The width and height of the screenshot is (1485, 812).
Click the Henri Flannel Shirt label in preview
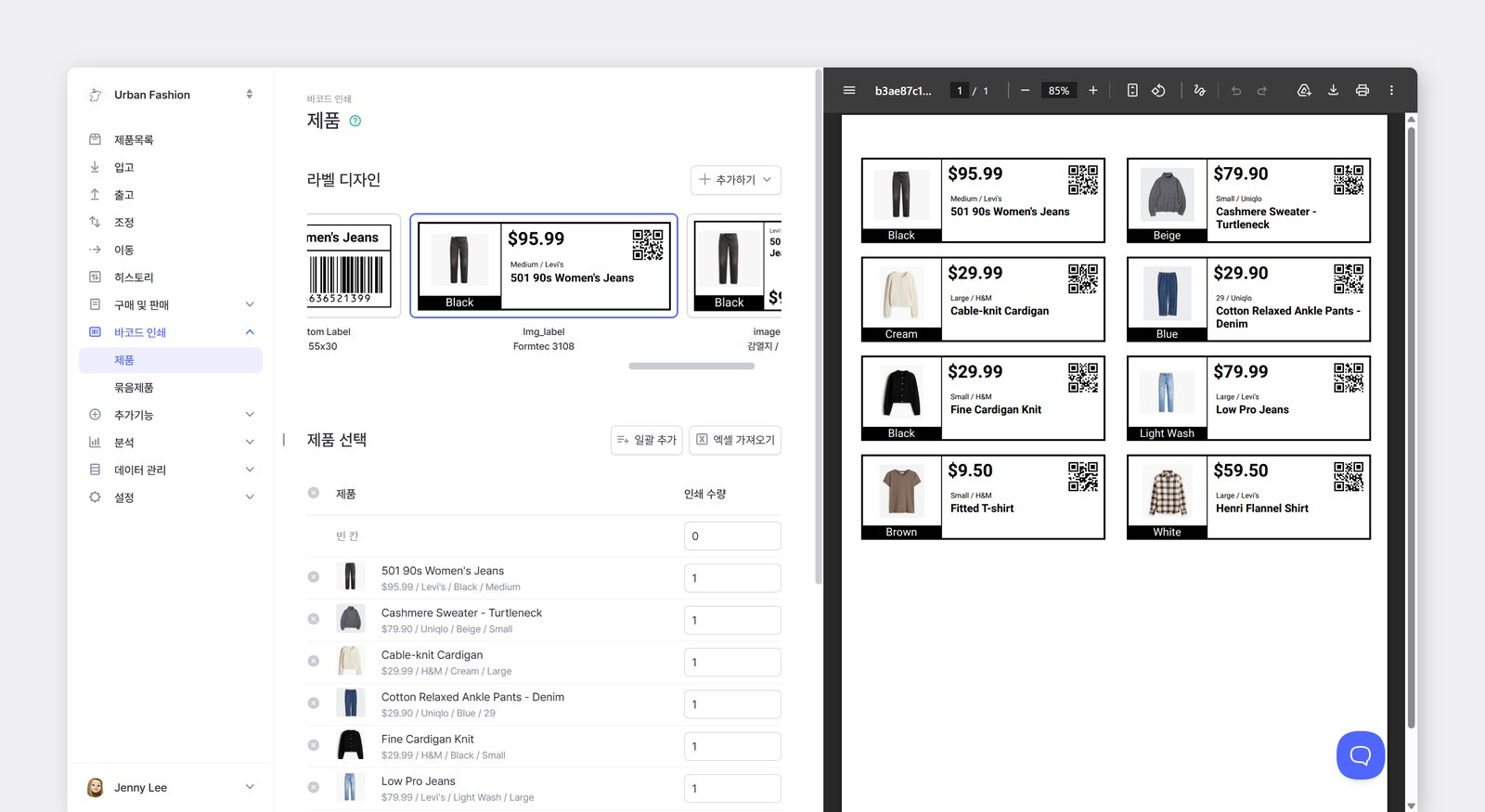pos(1248,496)
